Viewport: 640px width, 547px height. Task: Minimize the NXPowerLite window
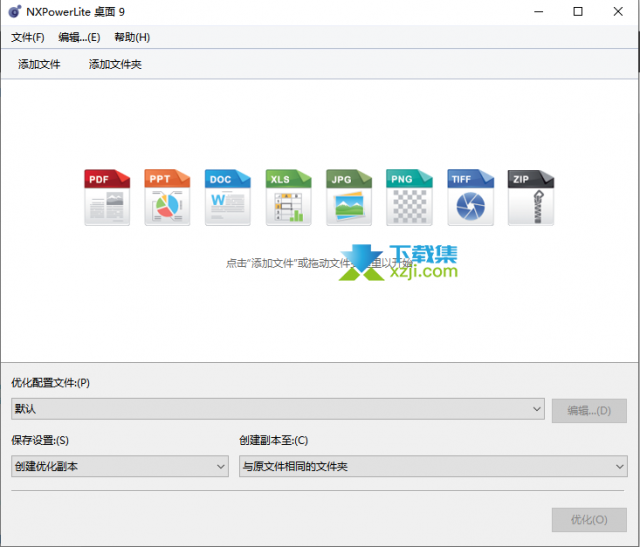pos(539,12)
